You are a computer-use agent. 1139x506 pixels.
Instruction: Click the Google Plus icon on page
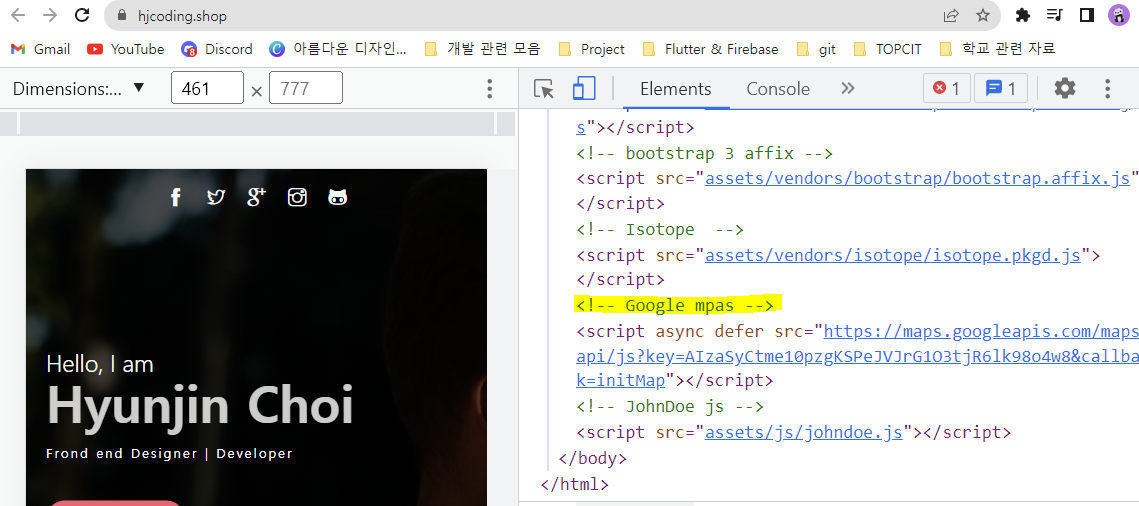click(256, 196)
